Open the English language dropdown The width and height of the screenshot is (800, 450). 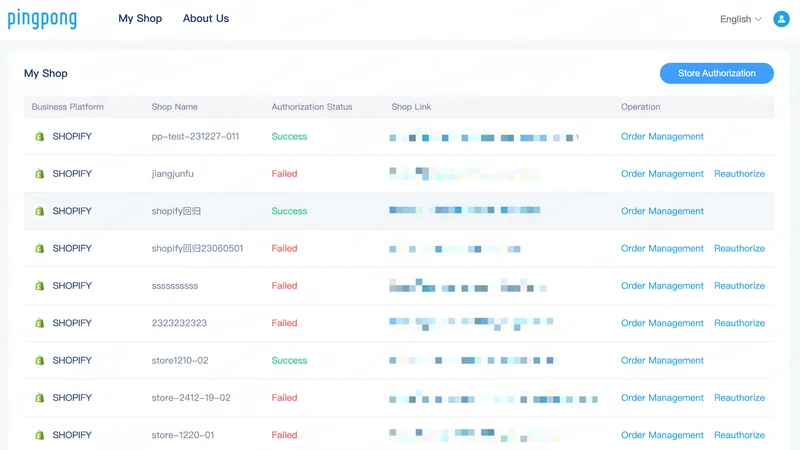pyautogui.click(x=740, y=19)
